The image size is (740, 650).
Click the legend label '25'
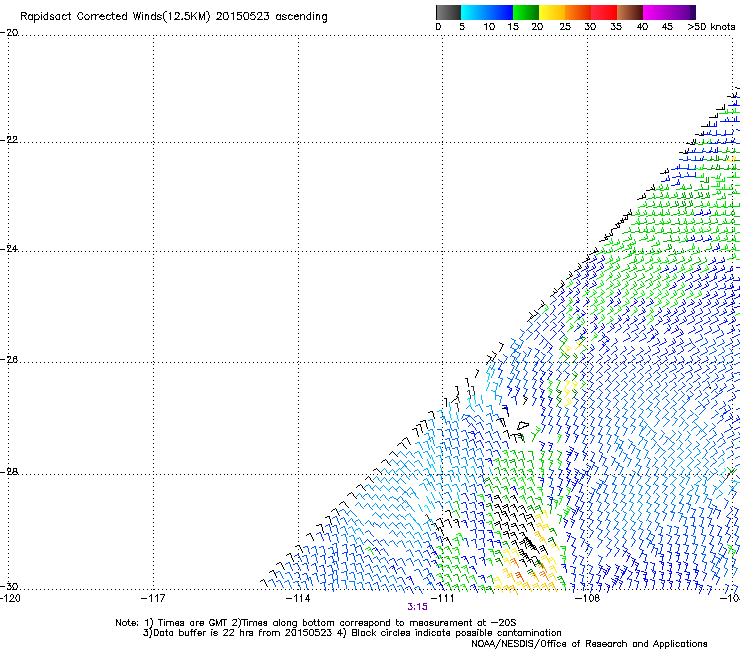point(565,27)
